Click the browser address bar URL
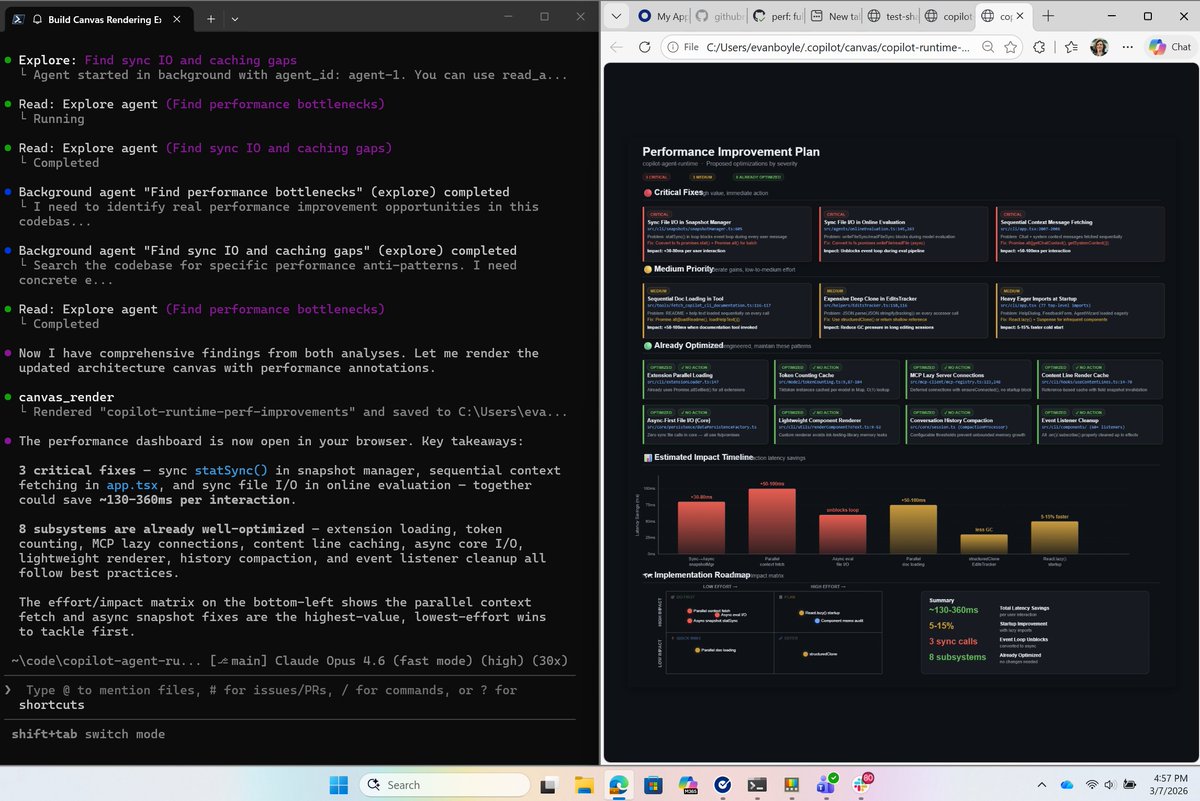The height and width of the screenshot is (801, 1200). click(x=838, y=47)
